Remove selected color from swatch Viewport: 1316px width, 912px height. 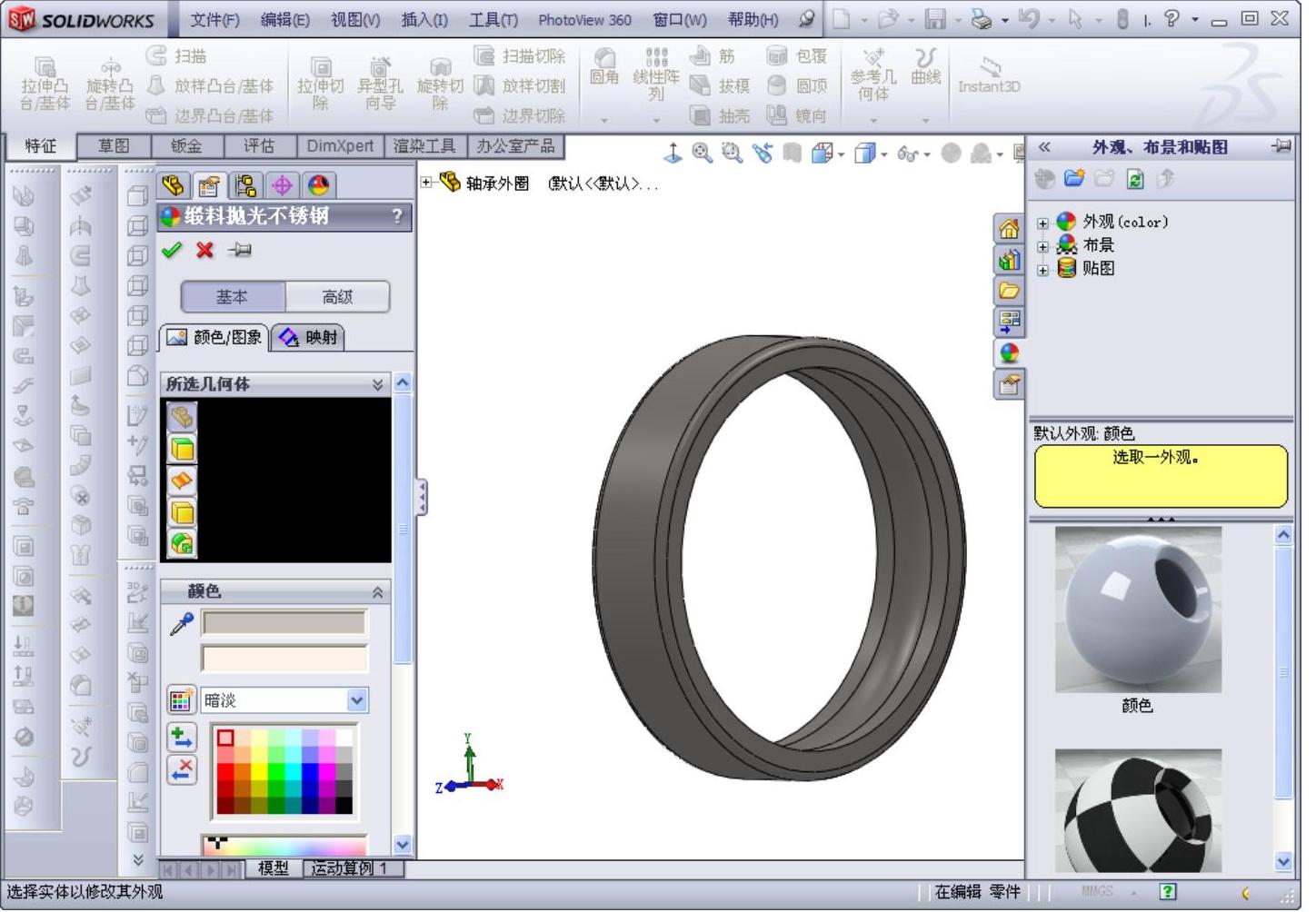(x=182, y=770)
